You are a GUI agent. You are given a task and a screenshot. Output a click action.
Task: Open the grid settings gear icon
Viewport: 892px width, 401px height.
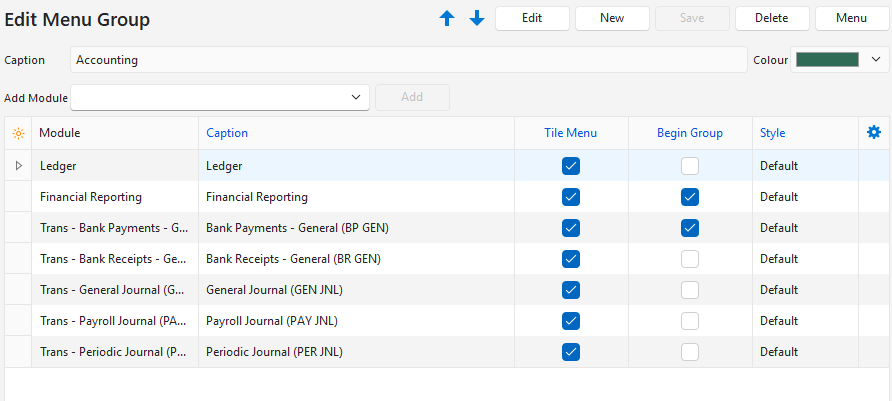pyautogui.click(x=874, y=132)
